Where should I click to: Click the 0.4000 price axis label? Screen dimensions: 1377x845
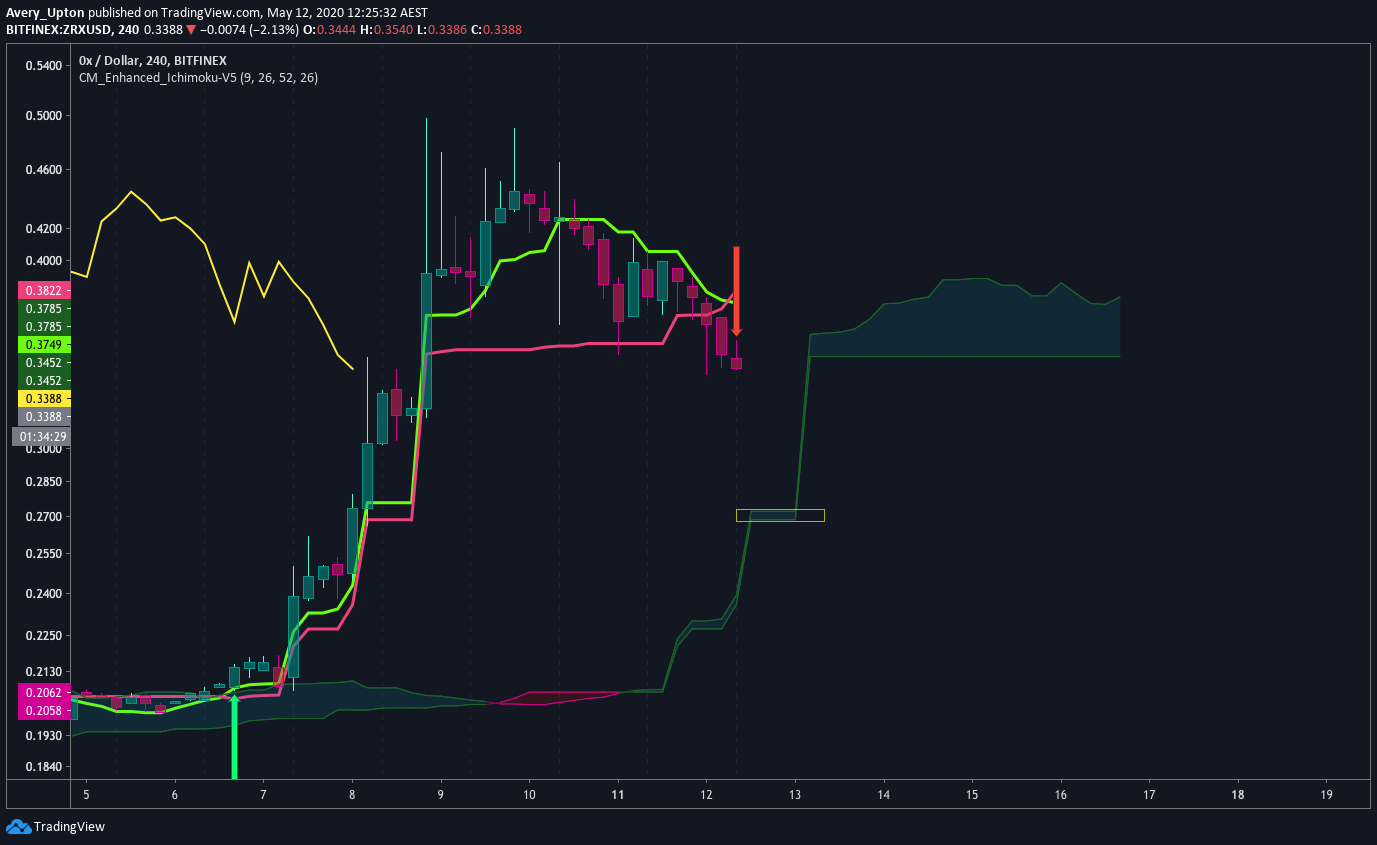[43, 261]
